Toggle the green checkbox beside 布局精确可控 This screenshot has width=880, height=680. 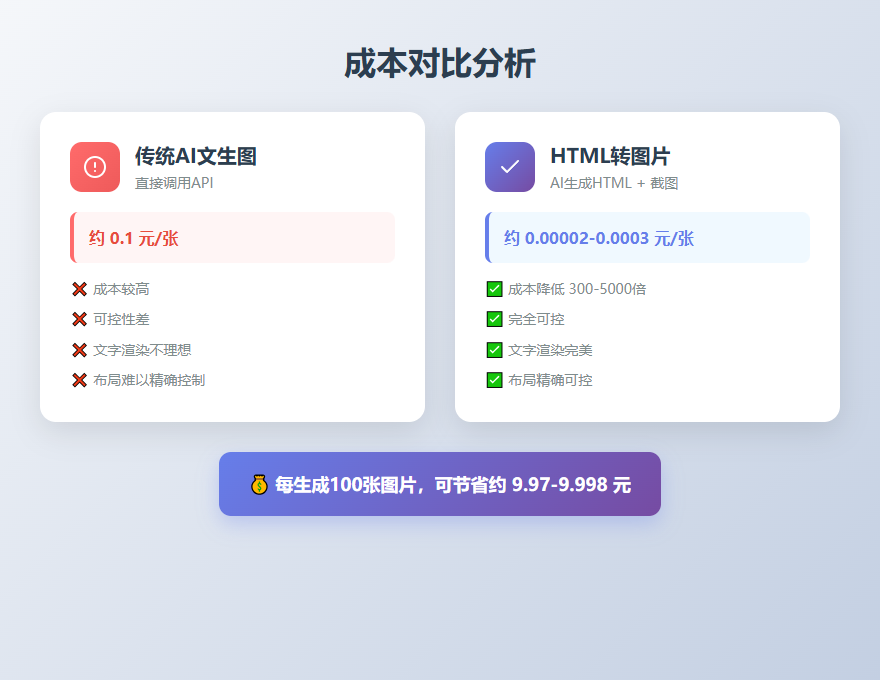pyautogui.click(x=495, y=380)
